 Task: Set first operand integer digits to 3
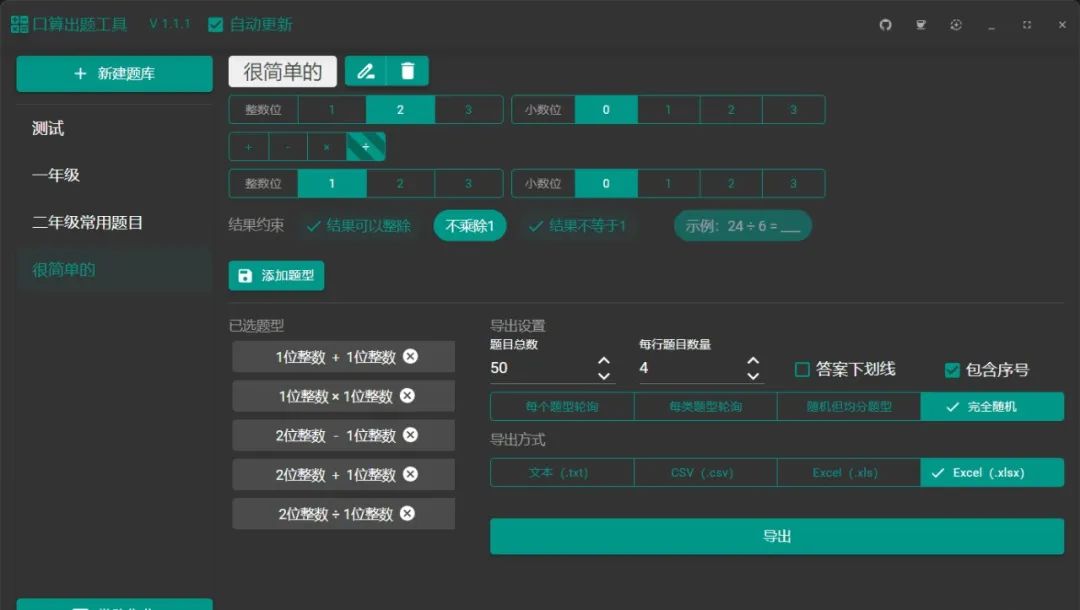(468, 109)
